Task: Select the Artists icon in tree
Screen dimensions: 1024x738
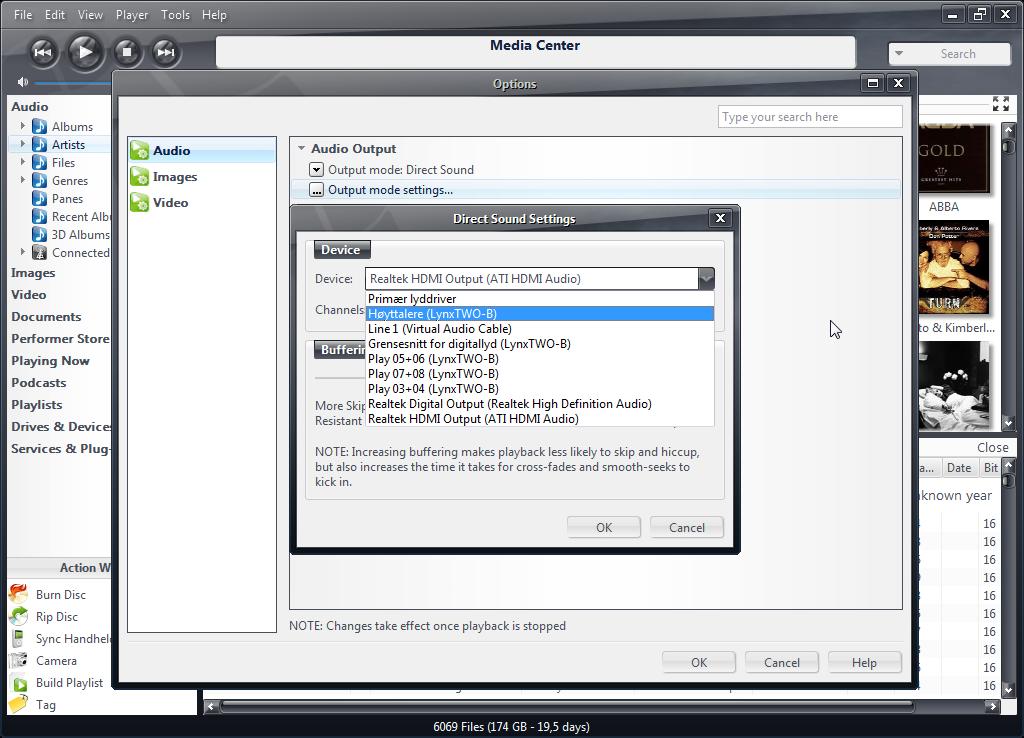Action: pyautogui.click(x=40, y=144)
